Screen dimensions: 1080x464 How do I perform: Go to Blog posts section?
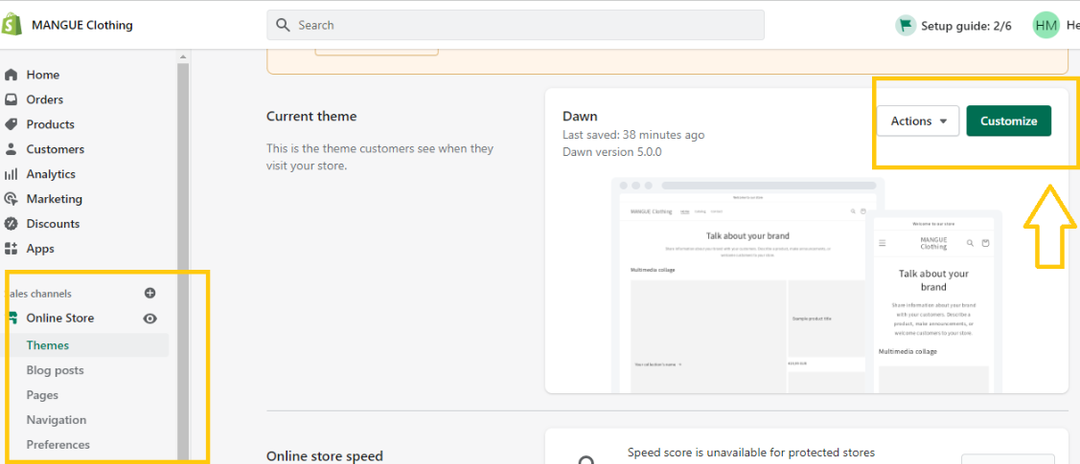(55, 370)
